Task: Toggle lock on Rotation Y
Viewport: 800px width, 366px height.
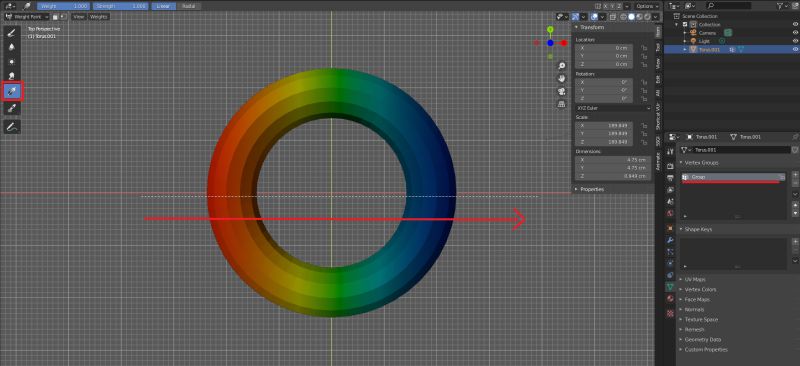Action: click(645, 90)
